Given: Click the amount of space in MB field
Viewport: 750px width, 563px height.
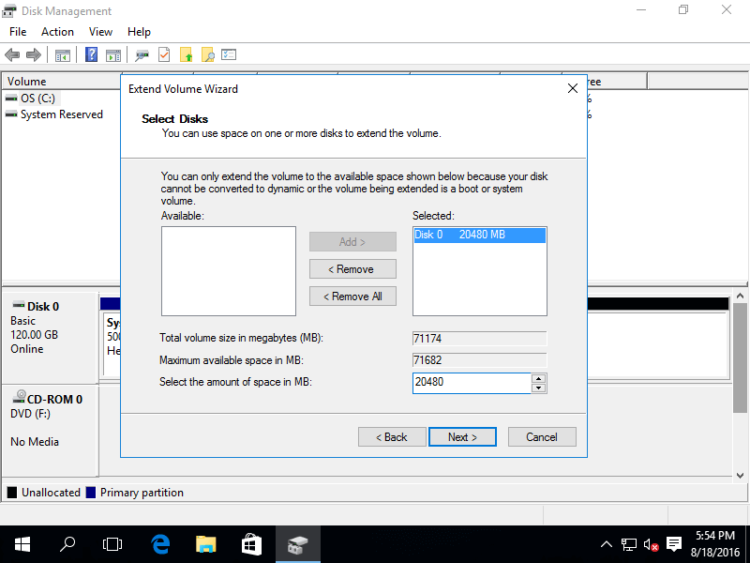Looking at the screenshot, I should pyautogui.click(x=470, y=383).
